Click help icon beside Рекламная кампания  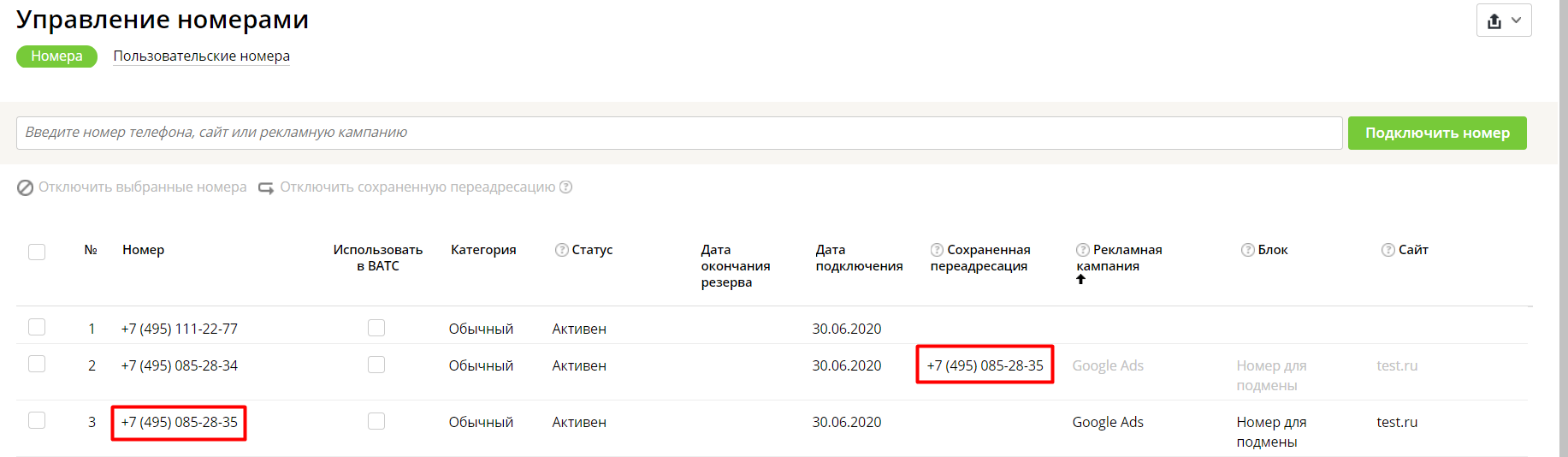1083,250
